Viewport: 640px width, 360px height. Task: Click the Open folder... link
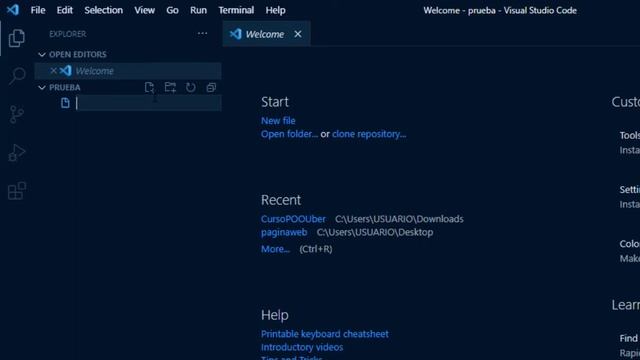[289, 134]
